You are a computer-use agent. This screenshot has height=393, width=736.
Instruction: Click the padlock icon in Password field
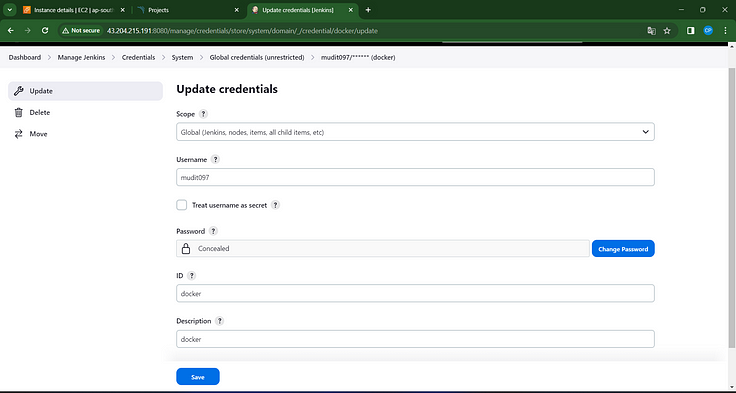(x=186, y=249)
